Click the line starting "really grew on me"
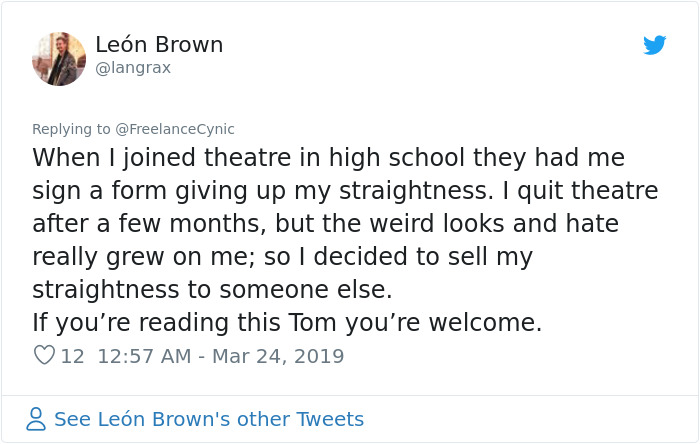 point(282,256)
